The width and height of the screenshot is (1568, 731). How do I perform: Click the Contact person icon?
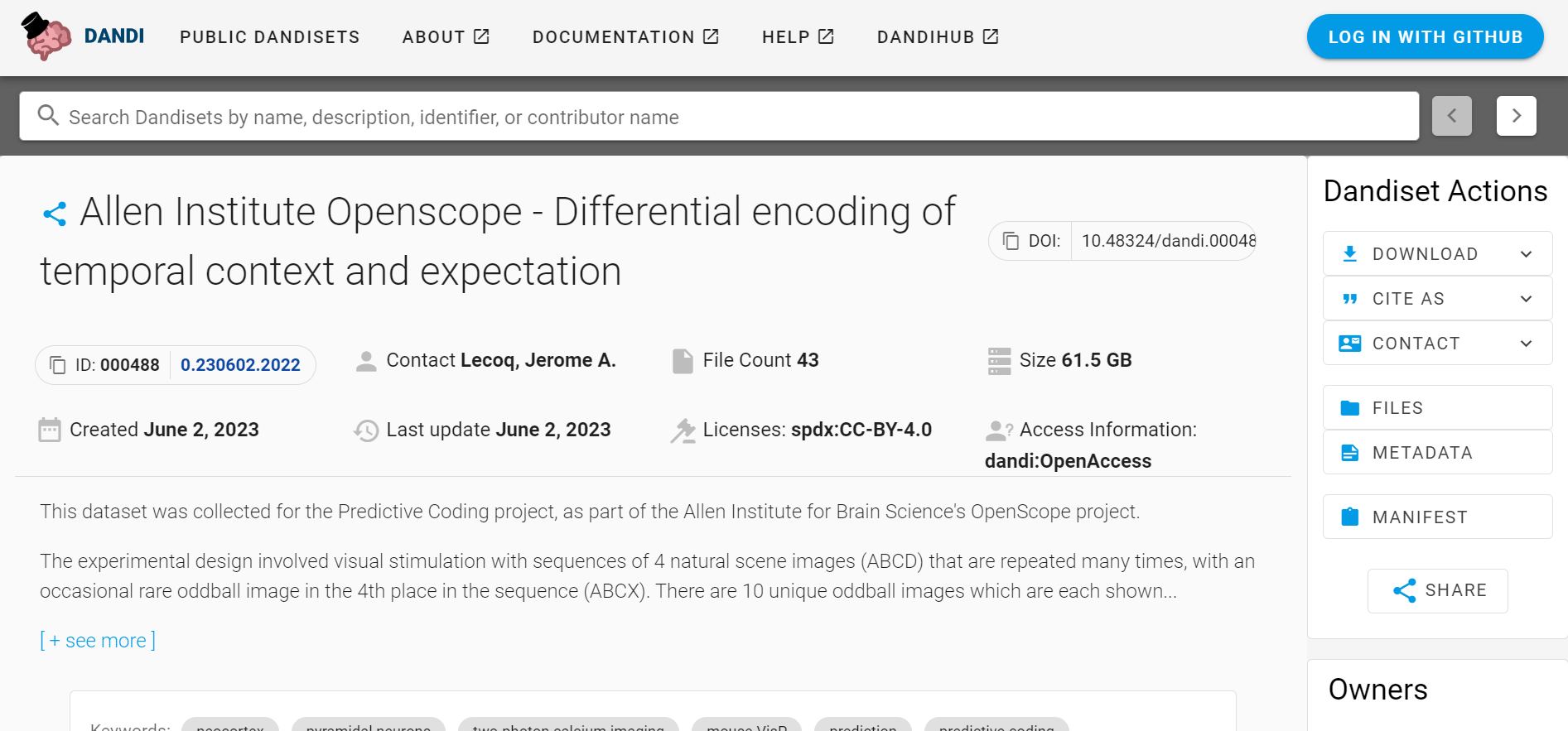(x=366, y=361)
